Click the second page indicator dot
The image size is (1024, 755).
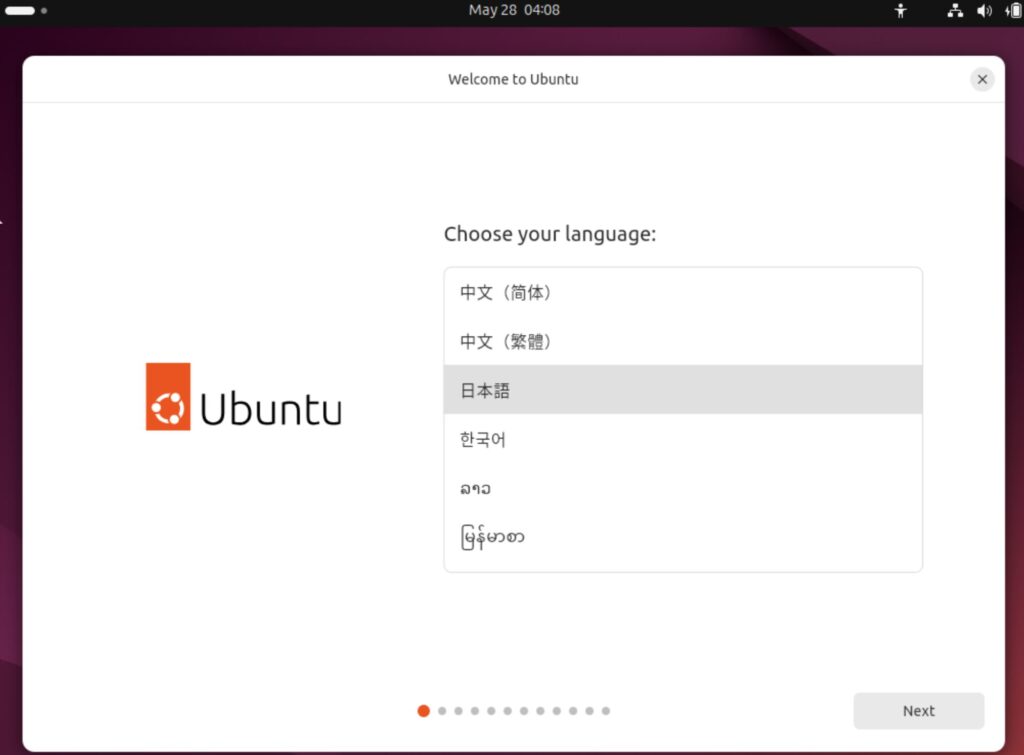click(441, 711)
